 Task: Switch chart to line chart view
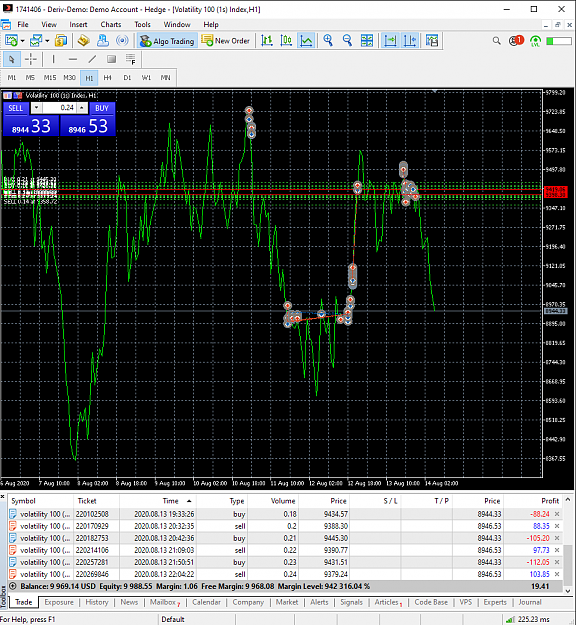click(x=306, y=41)
